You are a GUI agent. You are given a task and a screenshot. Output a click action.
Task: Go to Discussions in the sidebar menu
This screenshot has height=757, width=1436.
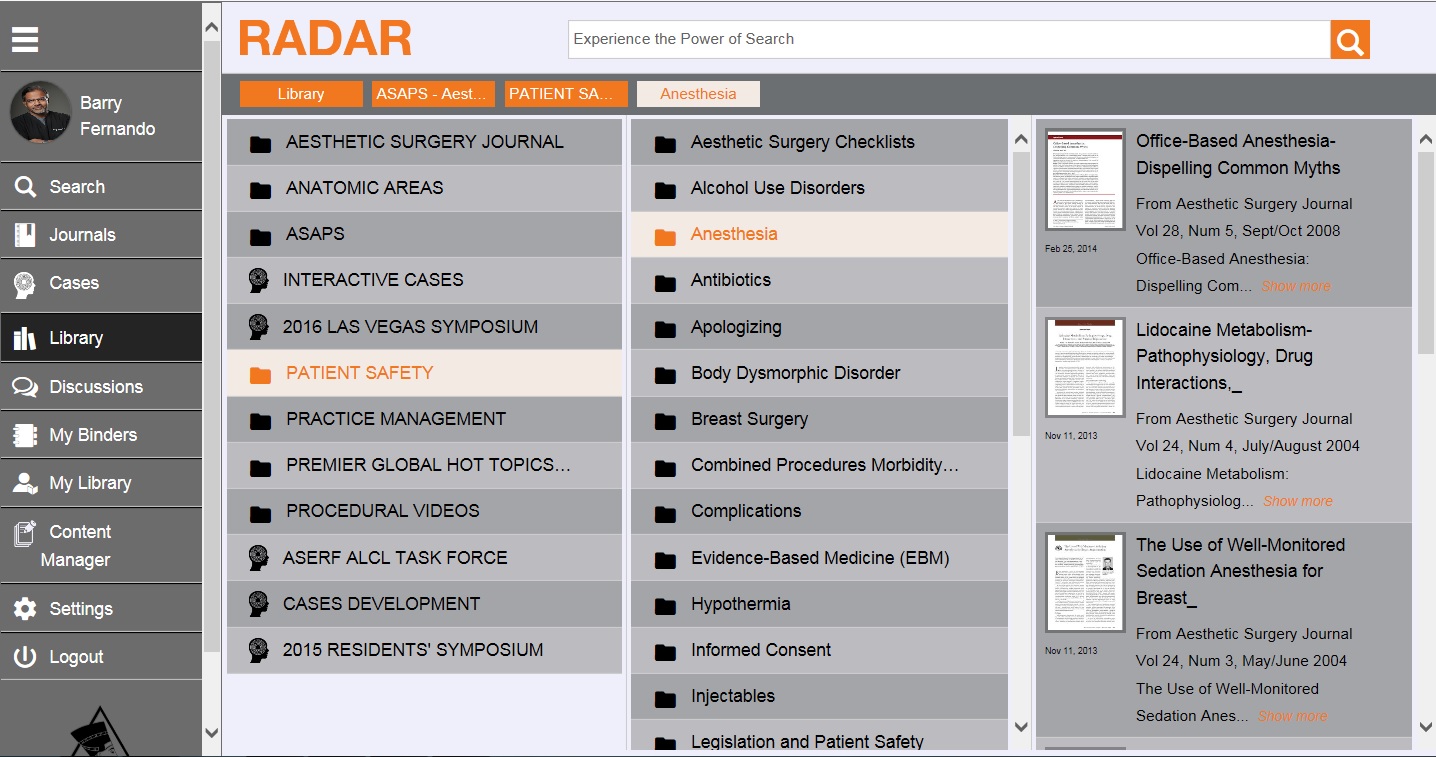101,387
